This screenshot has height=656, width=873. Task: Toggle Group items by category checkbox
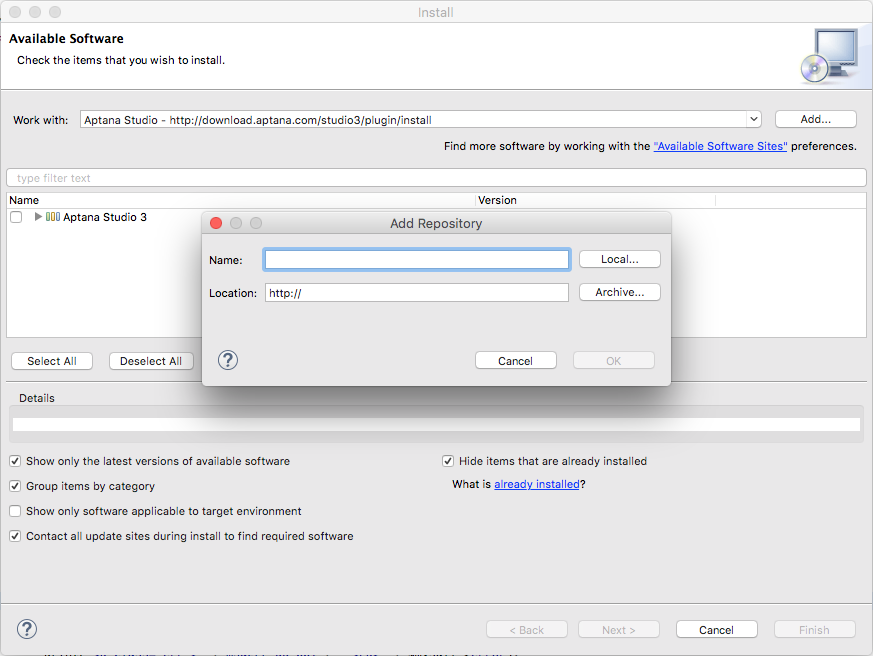[15, 486]
